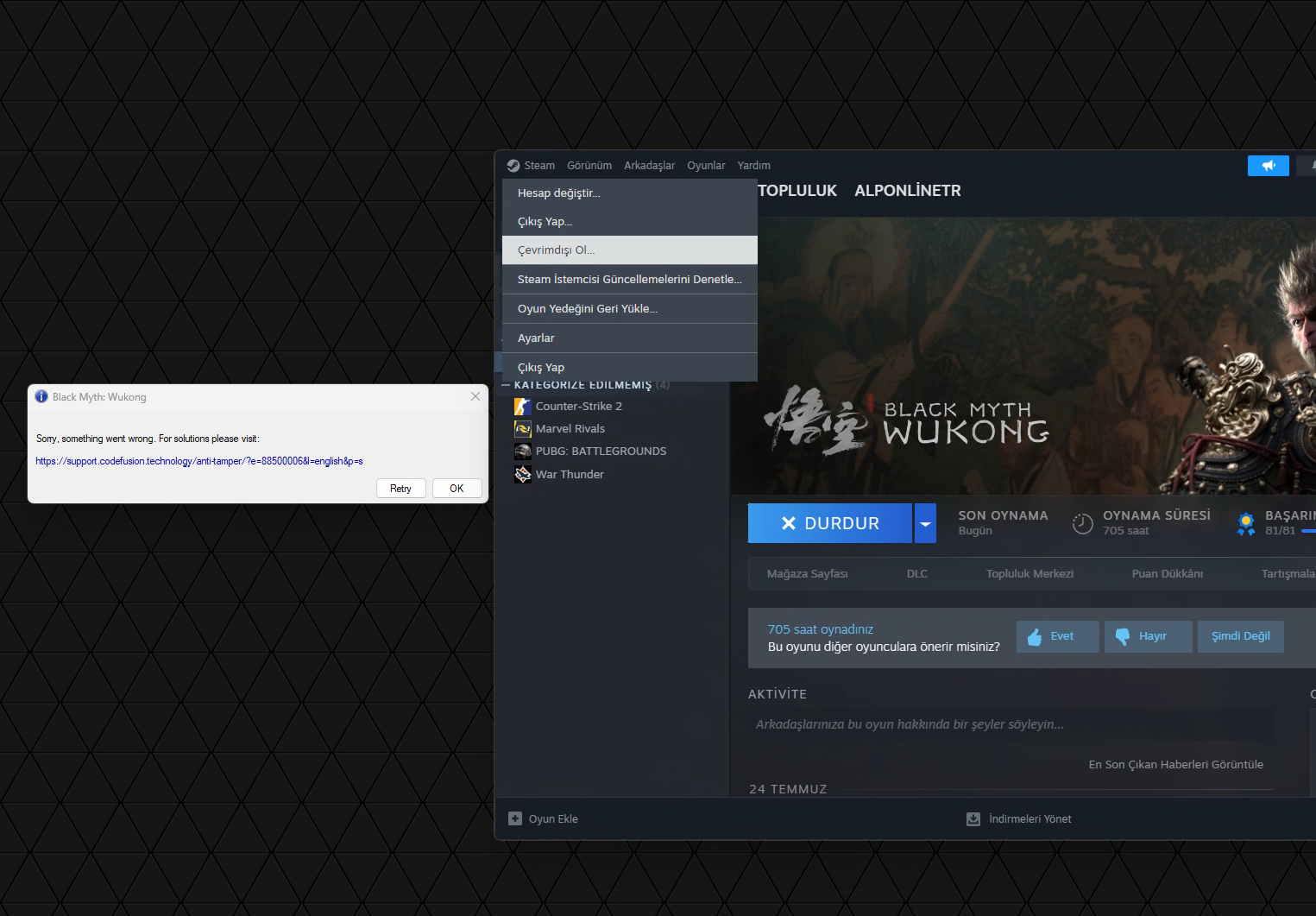Viewport: 1316px width, 916px height.
Task: Switch to the TOPLULUK tab
Action: click(x=797, y=191)
